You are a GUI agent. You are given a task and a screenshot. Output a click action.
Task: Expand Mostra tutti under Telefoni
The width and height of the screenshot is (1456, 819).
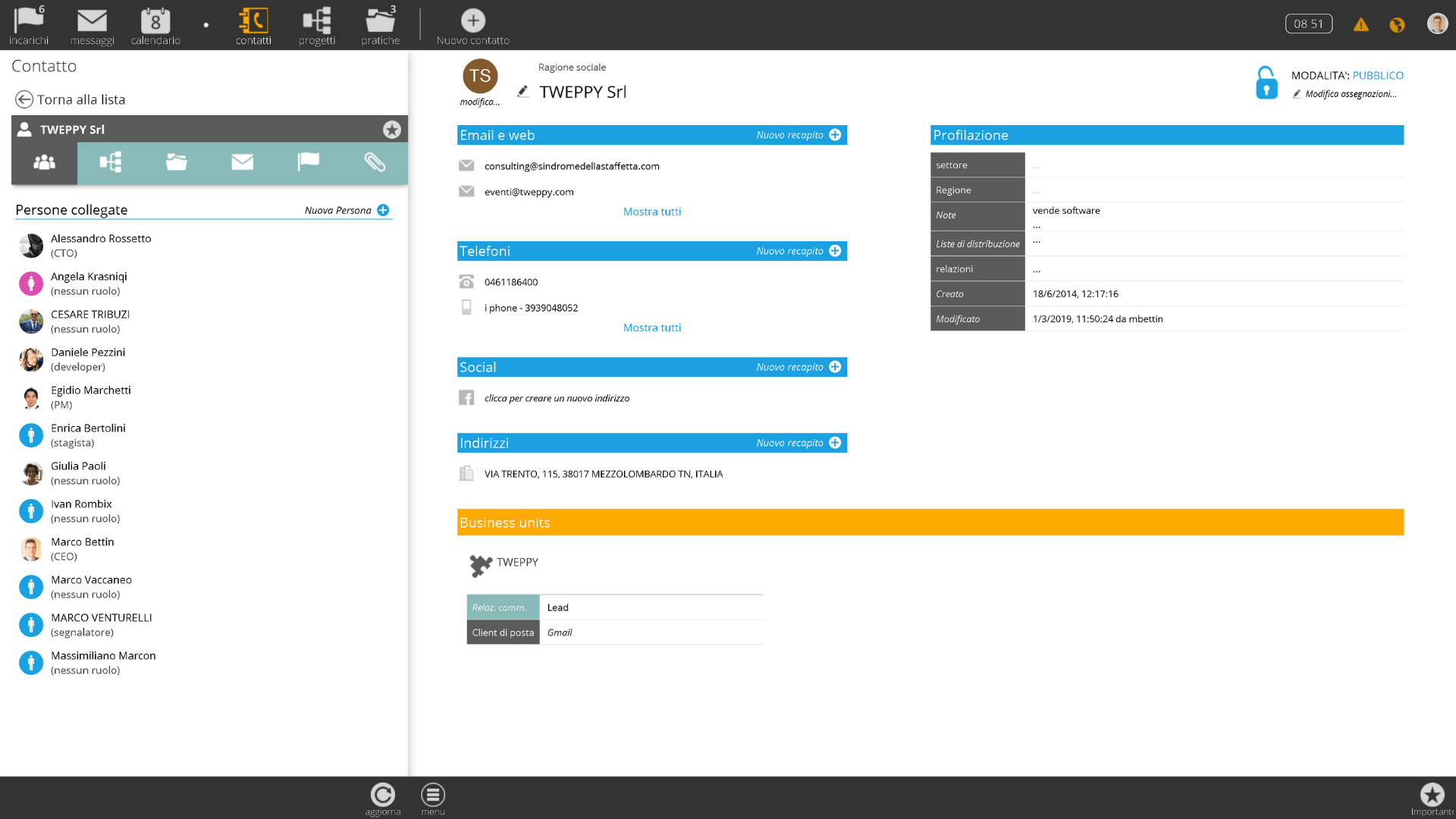pyautogui.click(x=652, y=328)
